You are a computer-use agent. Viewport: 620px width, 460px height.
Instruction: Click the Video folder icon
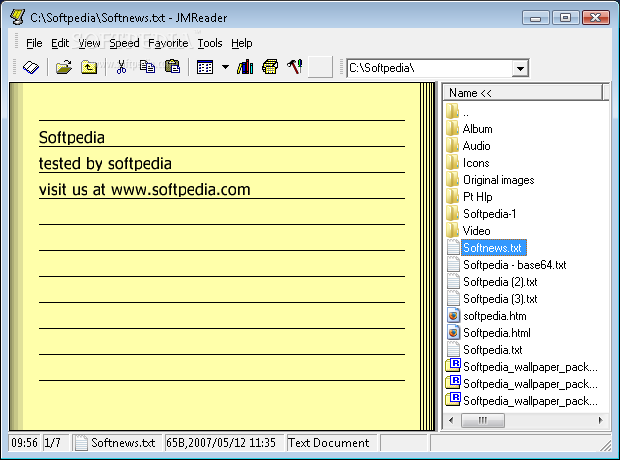point(453,231)
